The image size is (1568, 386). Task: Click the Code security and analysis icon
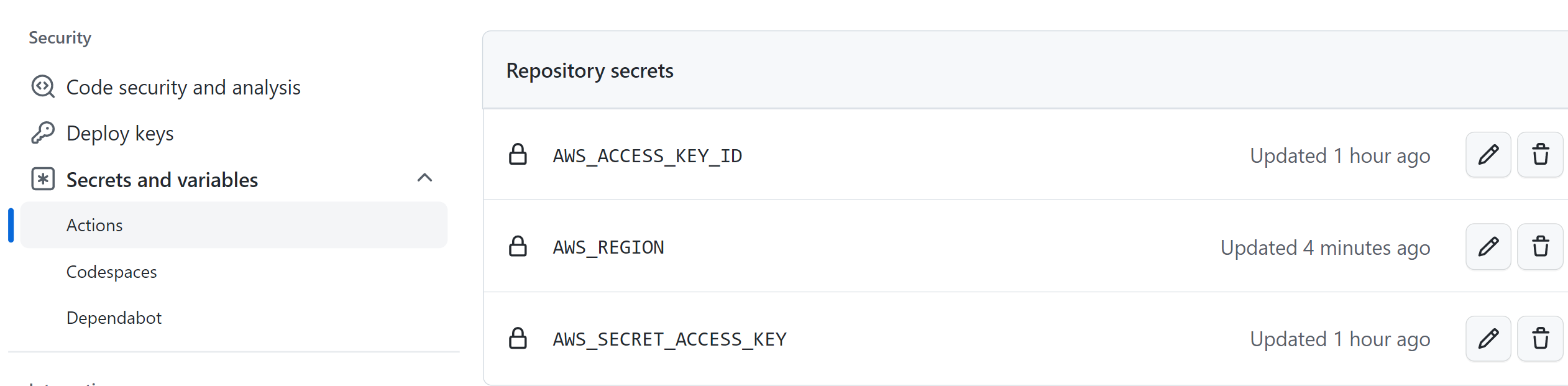[x=43, y=87]
